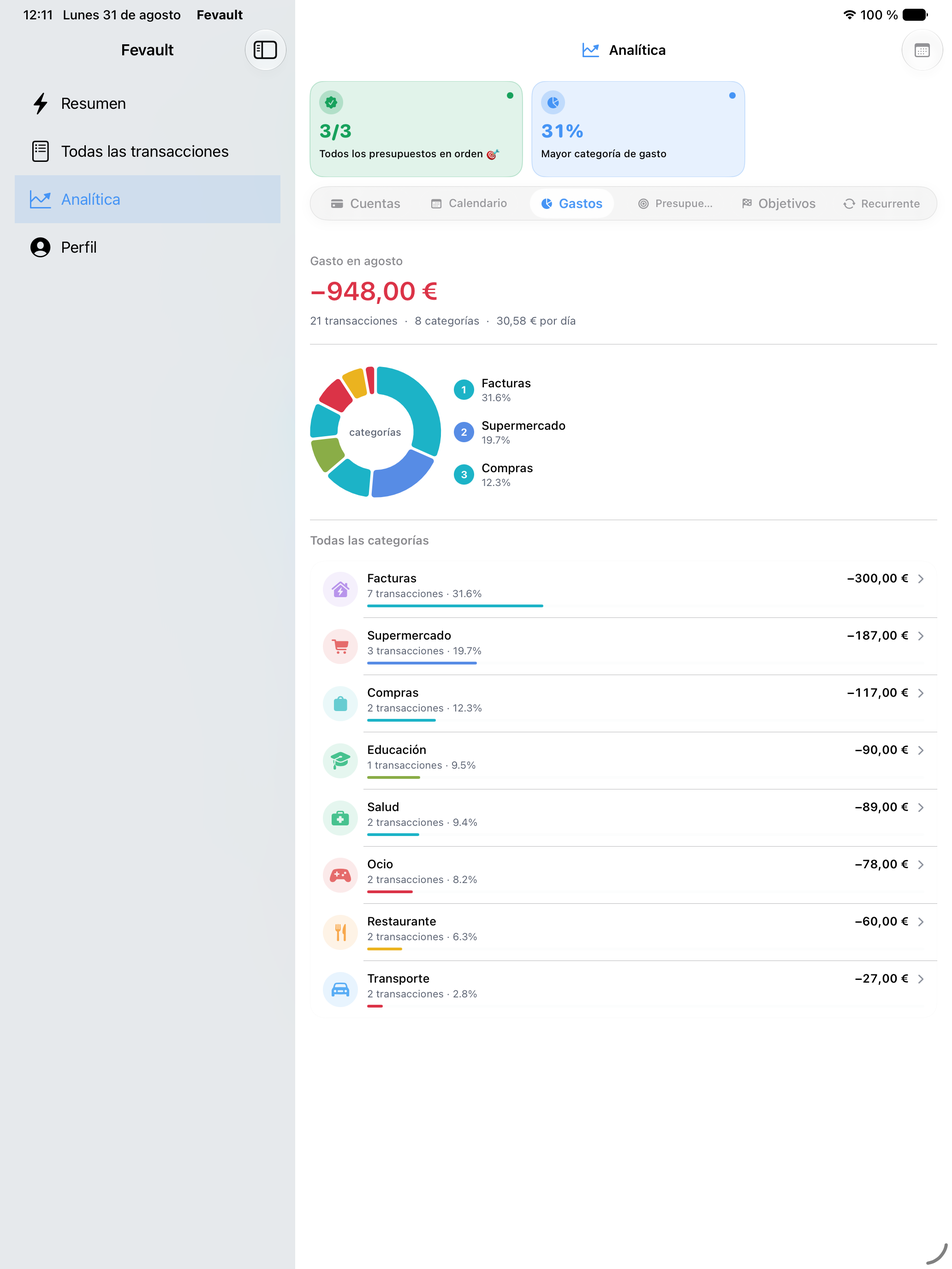Click the Compras 12.3% legend entry
This screenshot has height=1269, width=952.
point(493,475)
